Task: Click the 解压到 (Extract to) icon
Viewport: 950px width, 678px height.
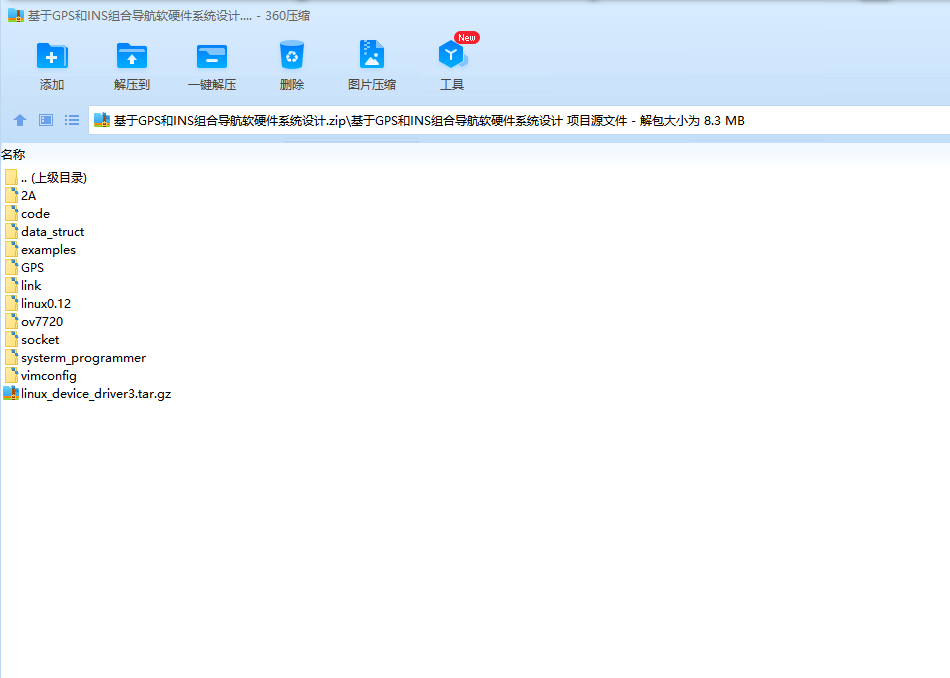Action: [x=131, y=56]
